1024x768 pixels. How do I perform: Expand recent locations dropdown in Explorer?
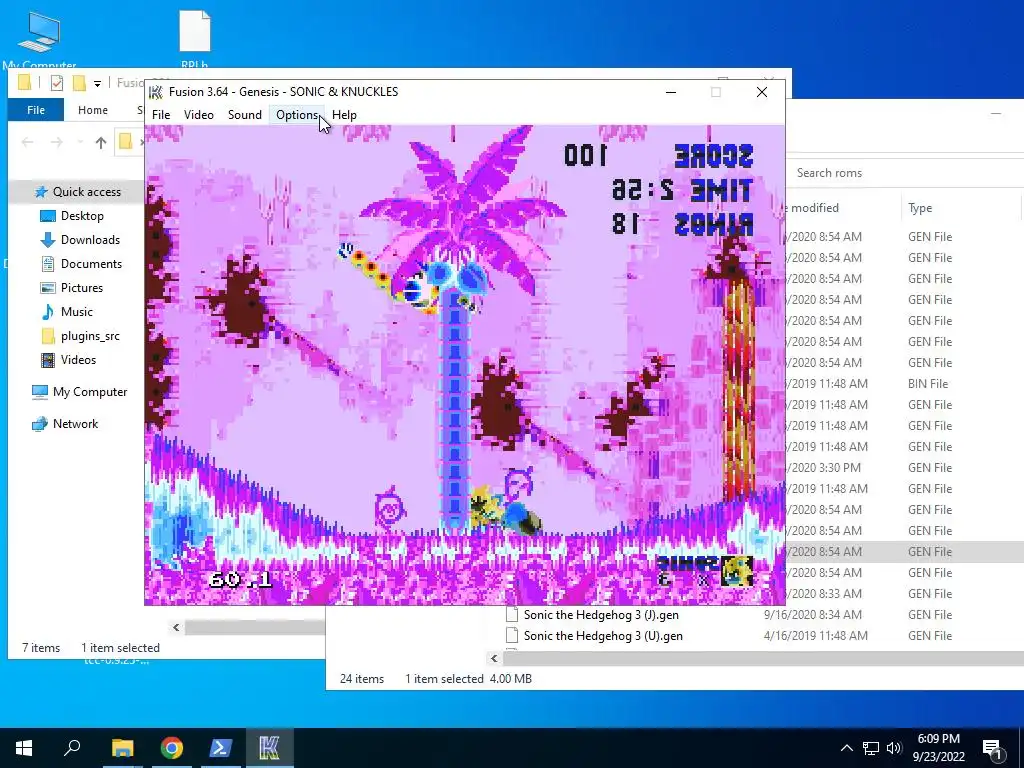click(80, 142)
